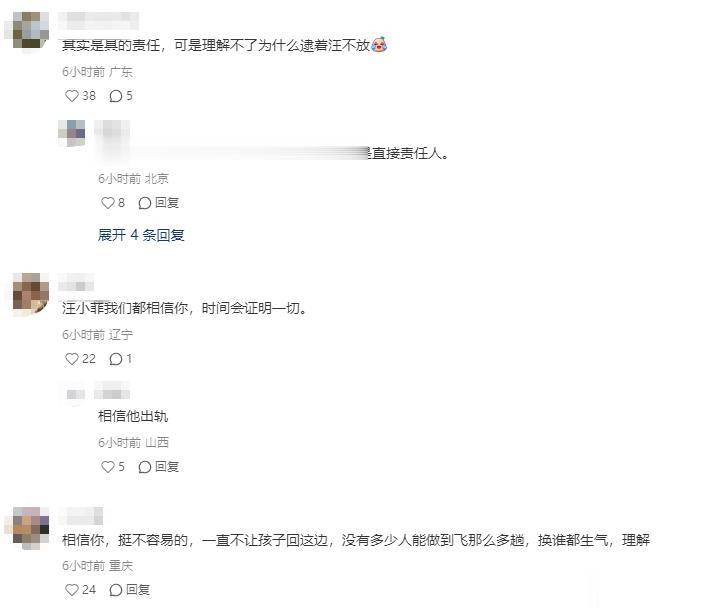Select the comment text "汪小菲我们都相信你"
Image resolution: width=708 pixels, height=615 pixels.
(x=125, y=308)
